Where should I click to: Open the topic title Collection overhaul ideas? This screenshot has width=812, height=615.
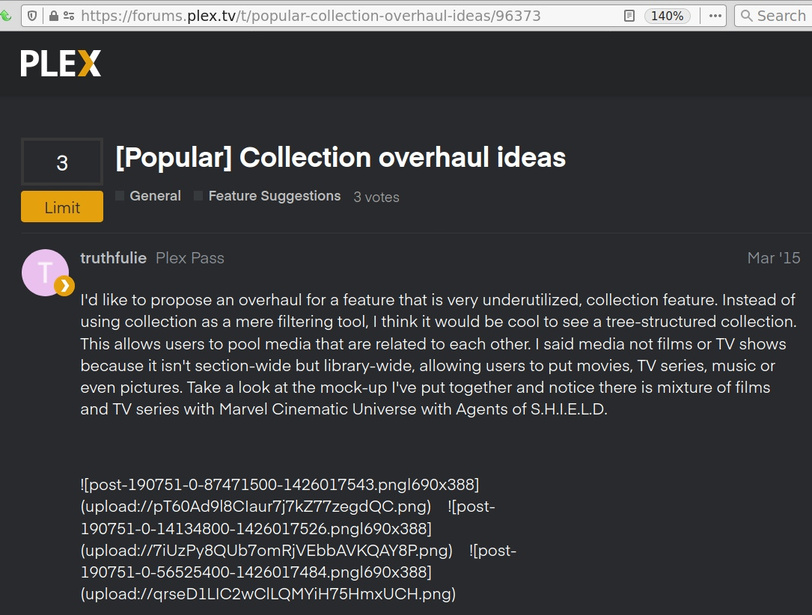340,157
